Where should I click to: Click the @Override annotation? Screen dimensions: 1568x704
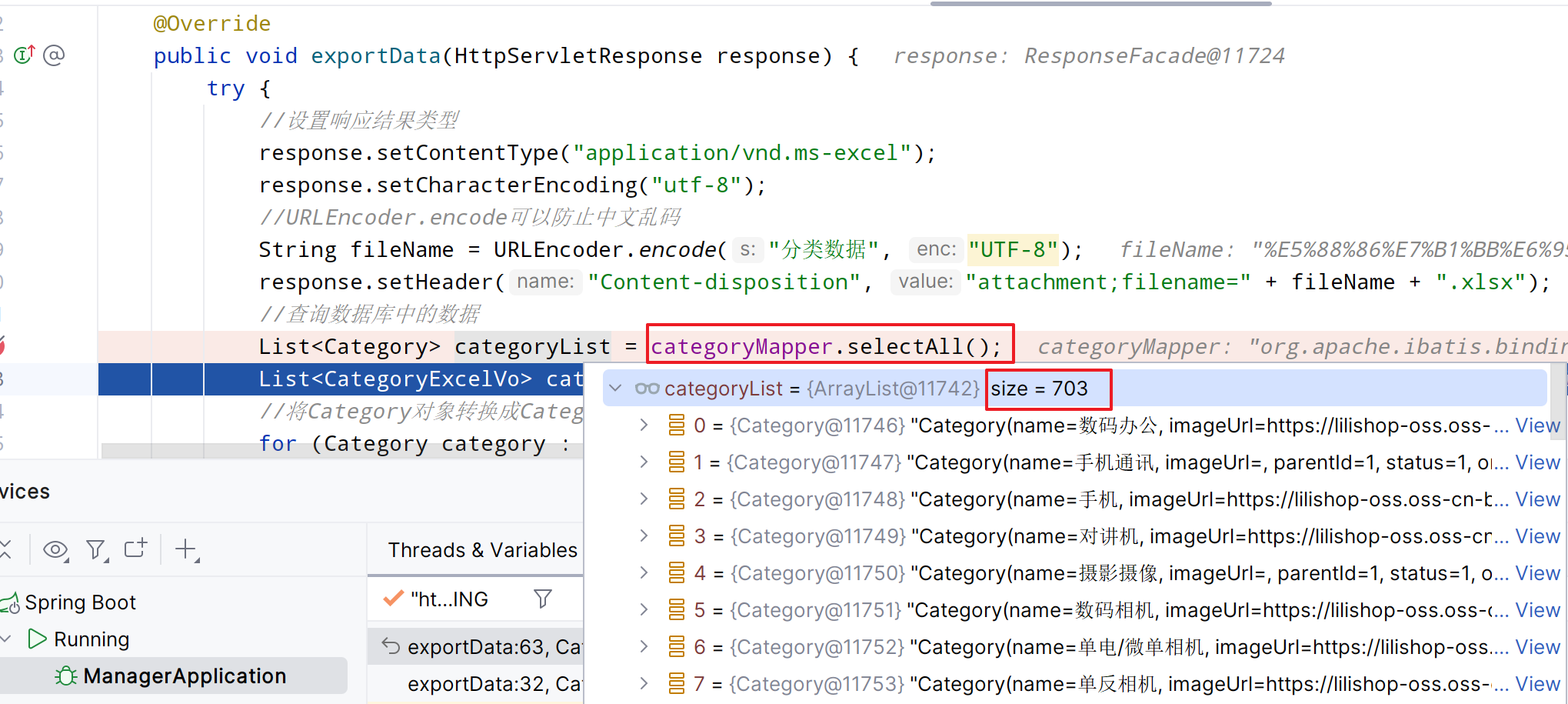[212, 23]
